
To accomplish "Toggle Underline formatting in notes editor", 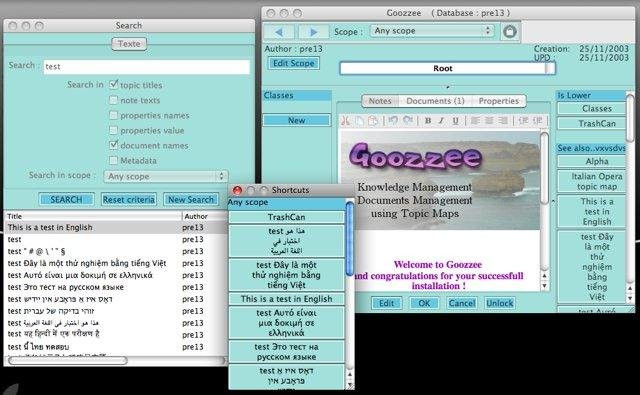I will pyautogui.click(x=456, y=120).
